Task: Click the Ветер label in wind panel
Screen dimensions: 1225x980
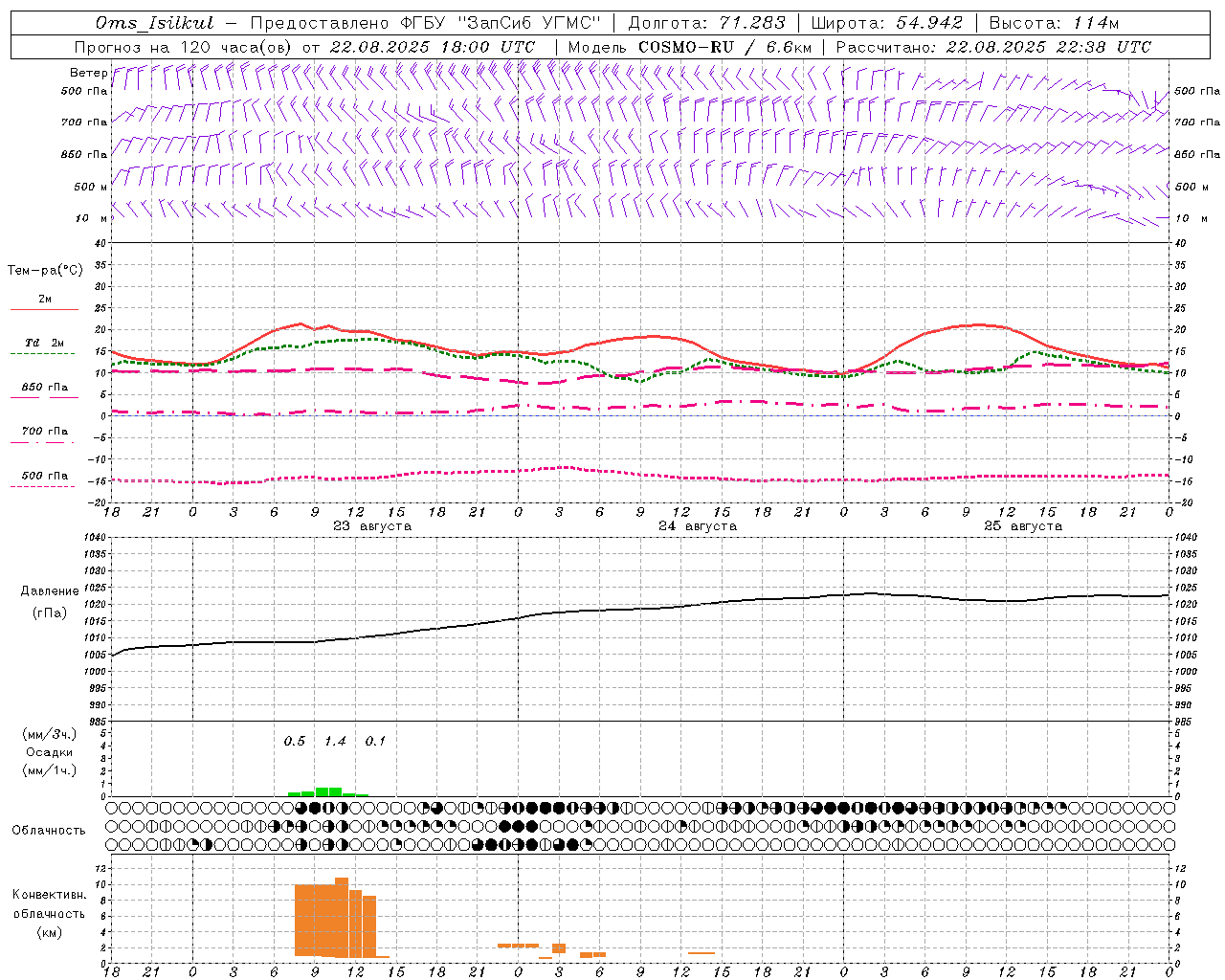Action: coord(89,73)
